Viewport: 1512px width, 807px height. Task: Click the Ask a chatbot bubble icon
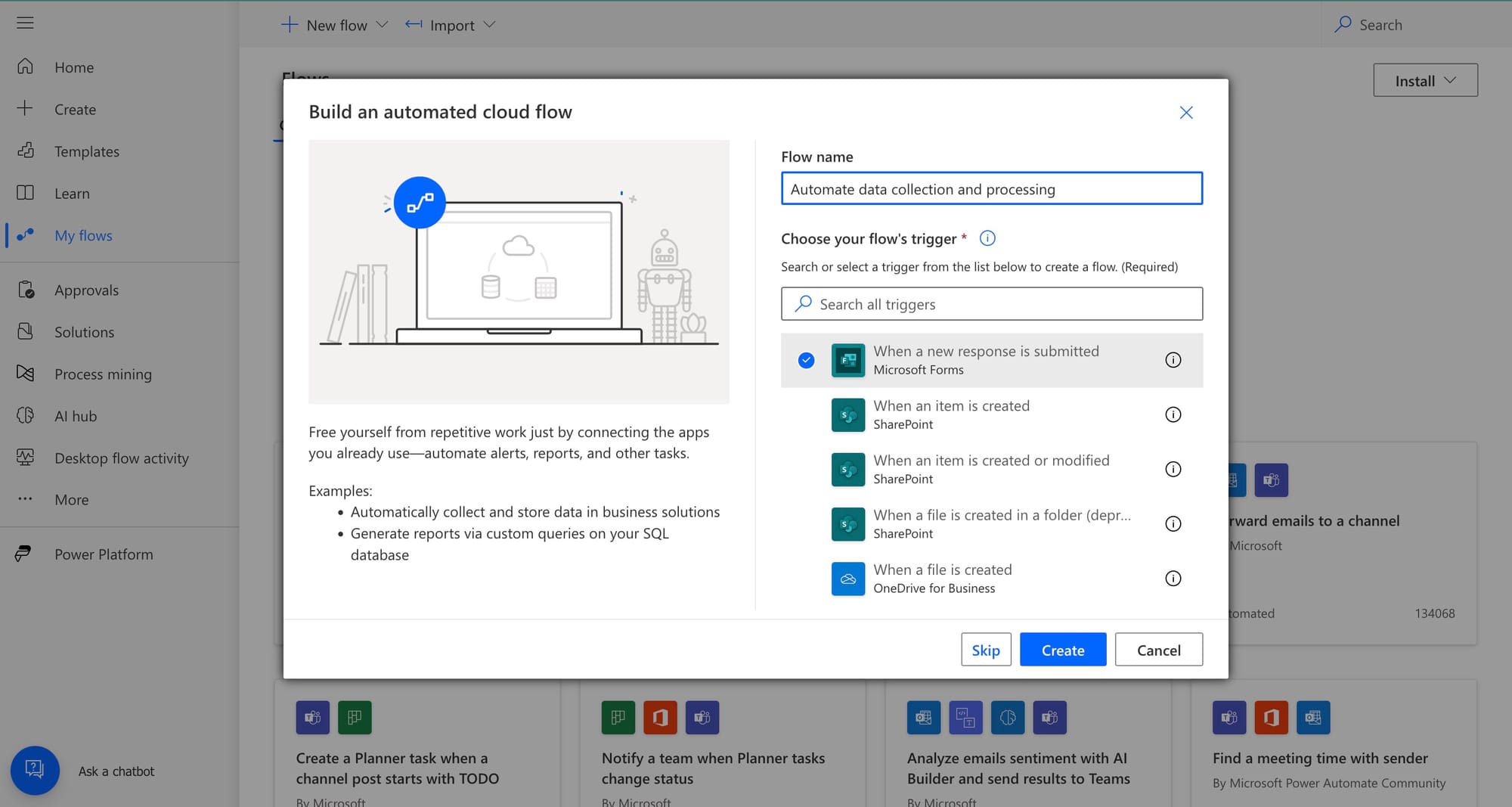point(35,770)
